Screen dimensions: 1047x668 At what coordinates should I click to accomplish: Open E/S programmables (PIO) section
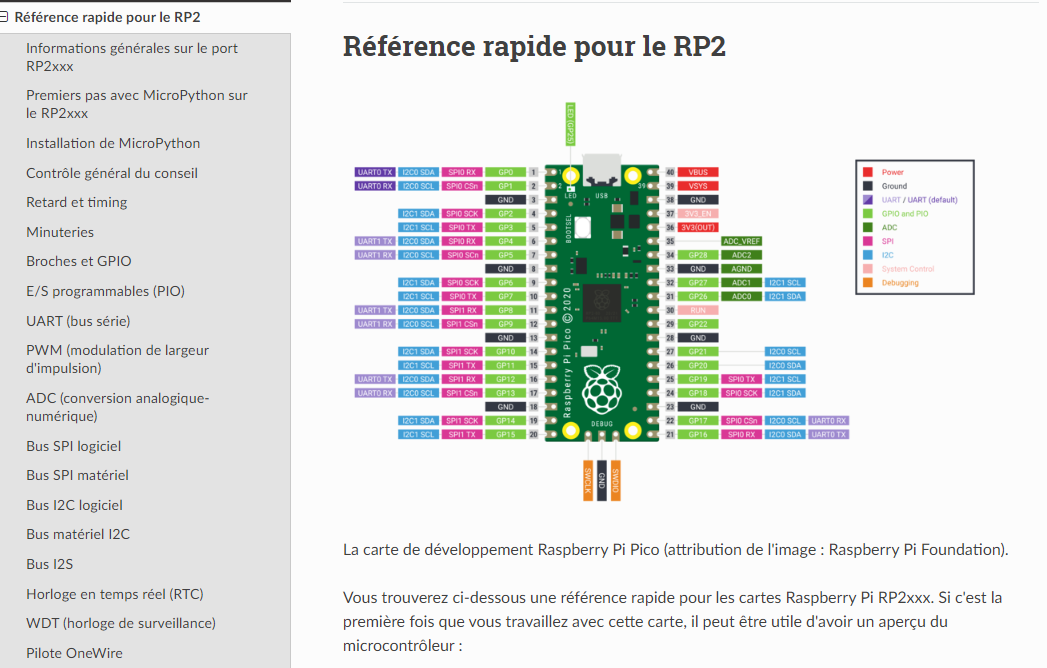tap(106, 291)
